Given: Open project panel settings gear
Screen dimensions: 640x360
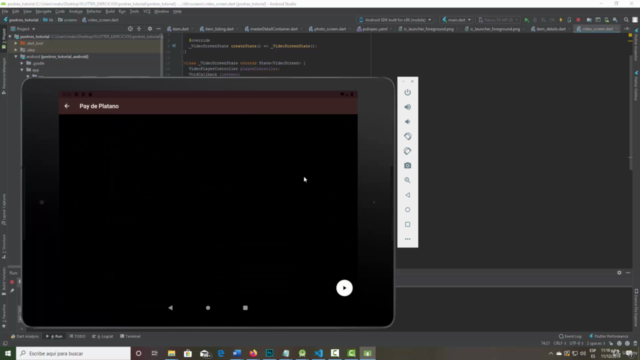Looking at the screenshot, I should pyautogui.click(x=150, y=29).
